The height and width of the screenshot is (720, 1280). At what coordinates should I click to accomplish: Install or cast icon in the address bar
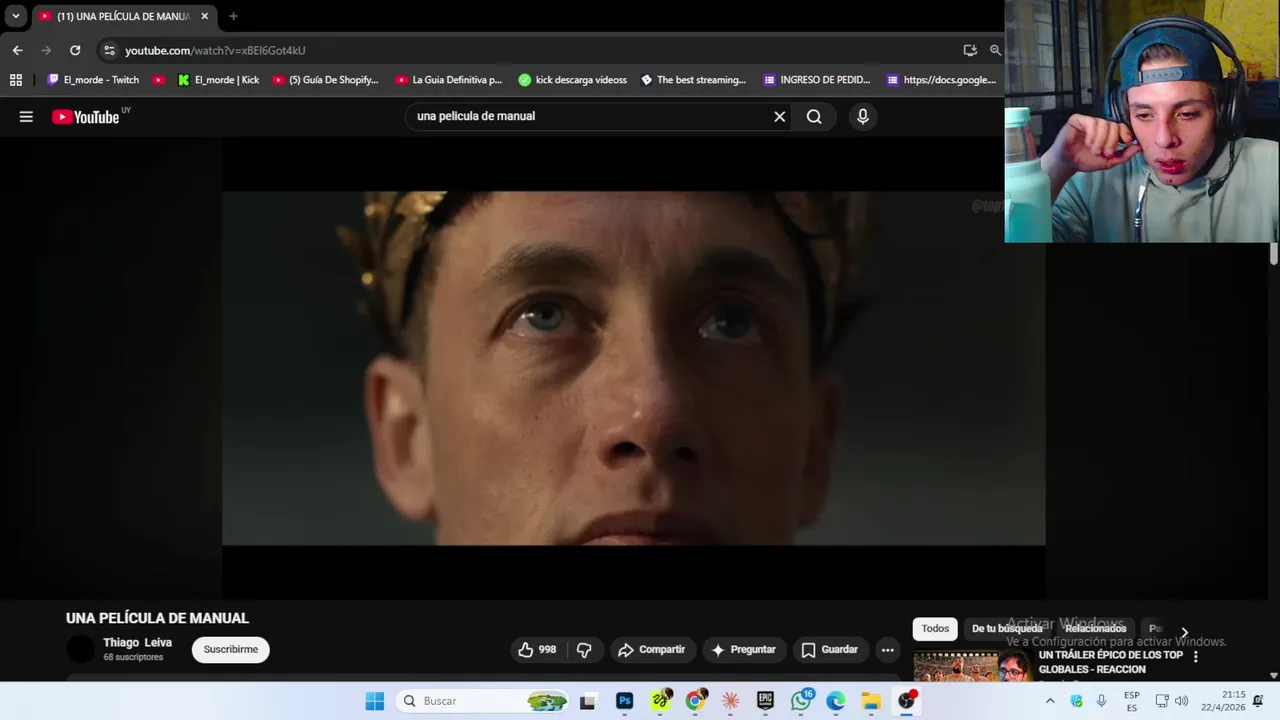(970, 50)
